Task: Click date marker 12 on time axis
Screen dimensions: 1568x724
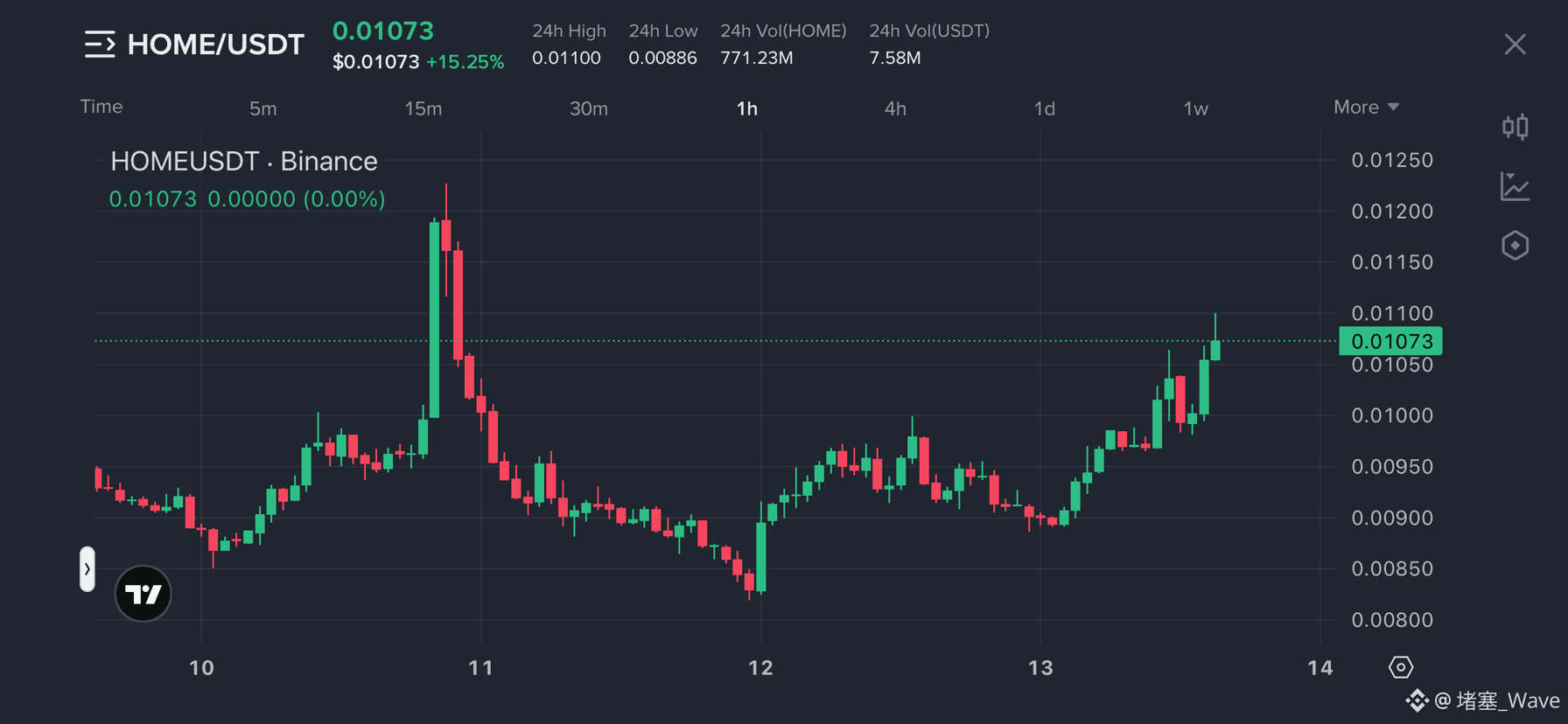Action: tap(760, 668)
